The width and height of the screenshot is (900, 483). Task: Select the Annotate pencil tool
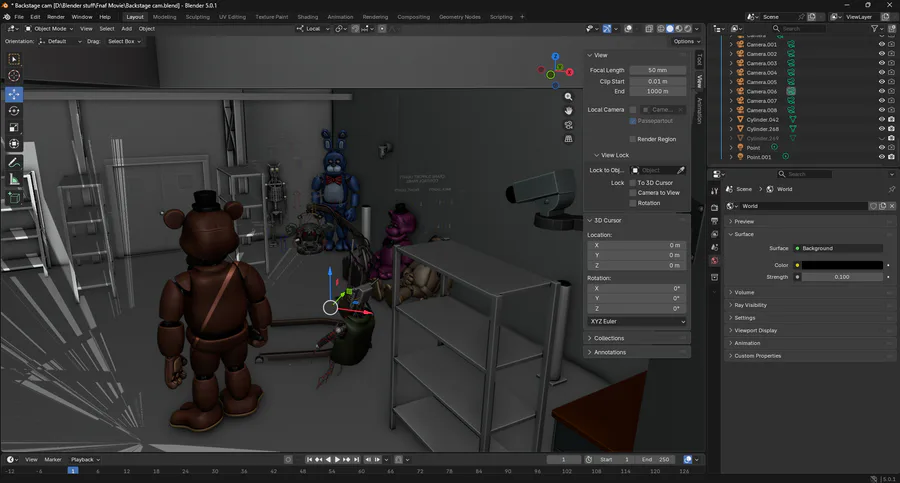point(14,163)
